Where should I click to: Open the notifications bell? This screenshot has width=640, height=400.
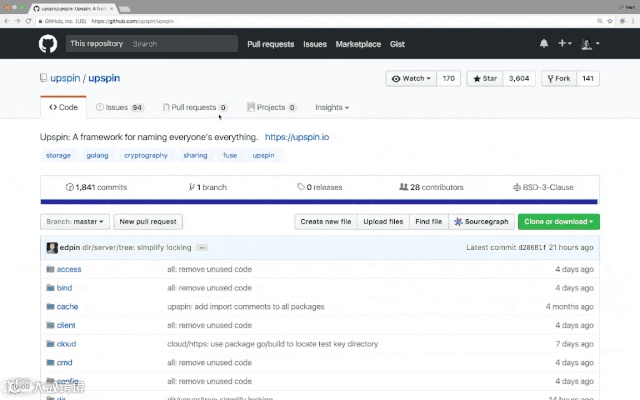click(544, 43)
